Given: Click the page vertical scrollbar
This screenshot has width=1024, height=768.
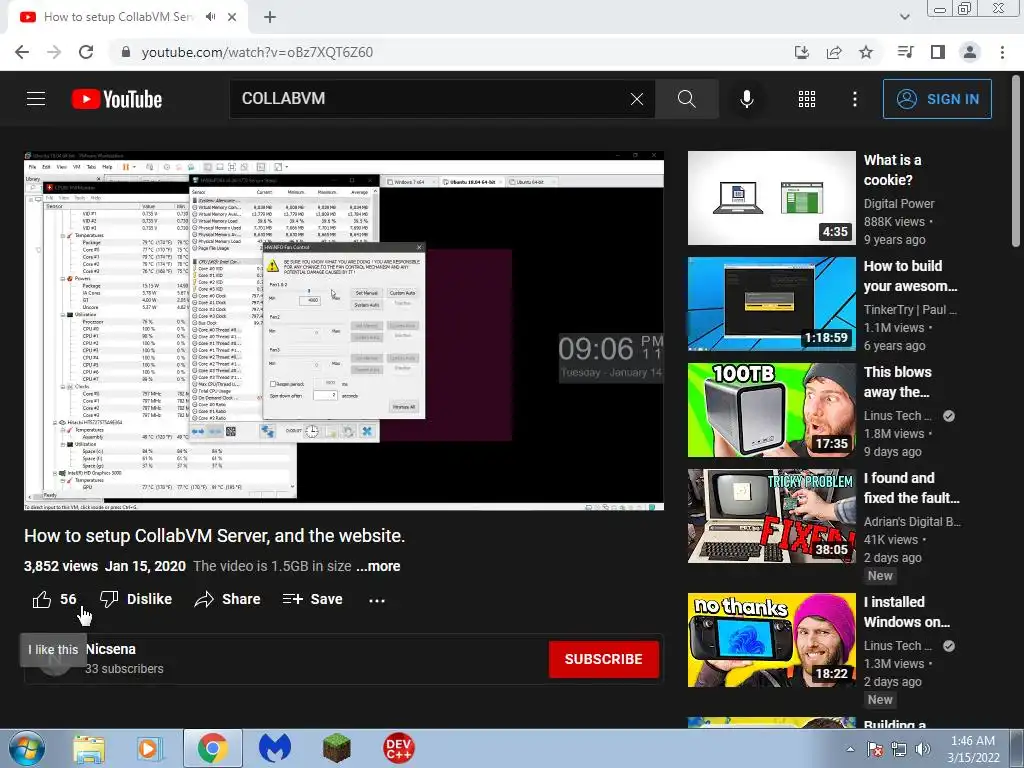Looking at the screenshot, I should coord(1016,163).
